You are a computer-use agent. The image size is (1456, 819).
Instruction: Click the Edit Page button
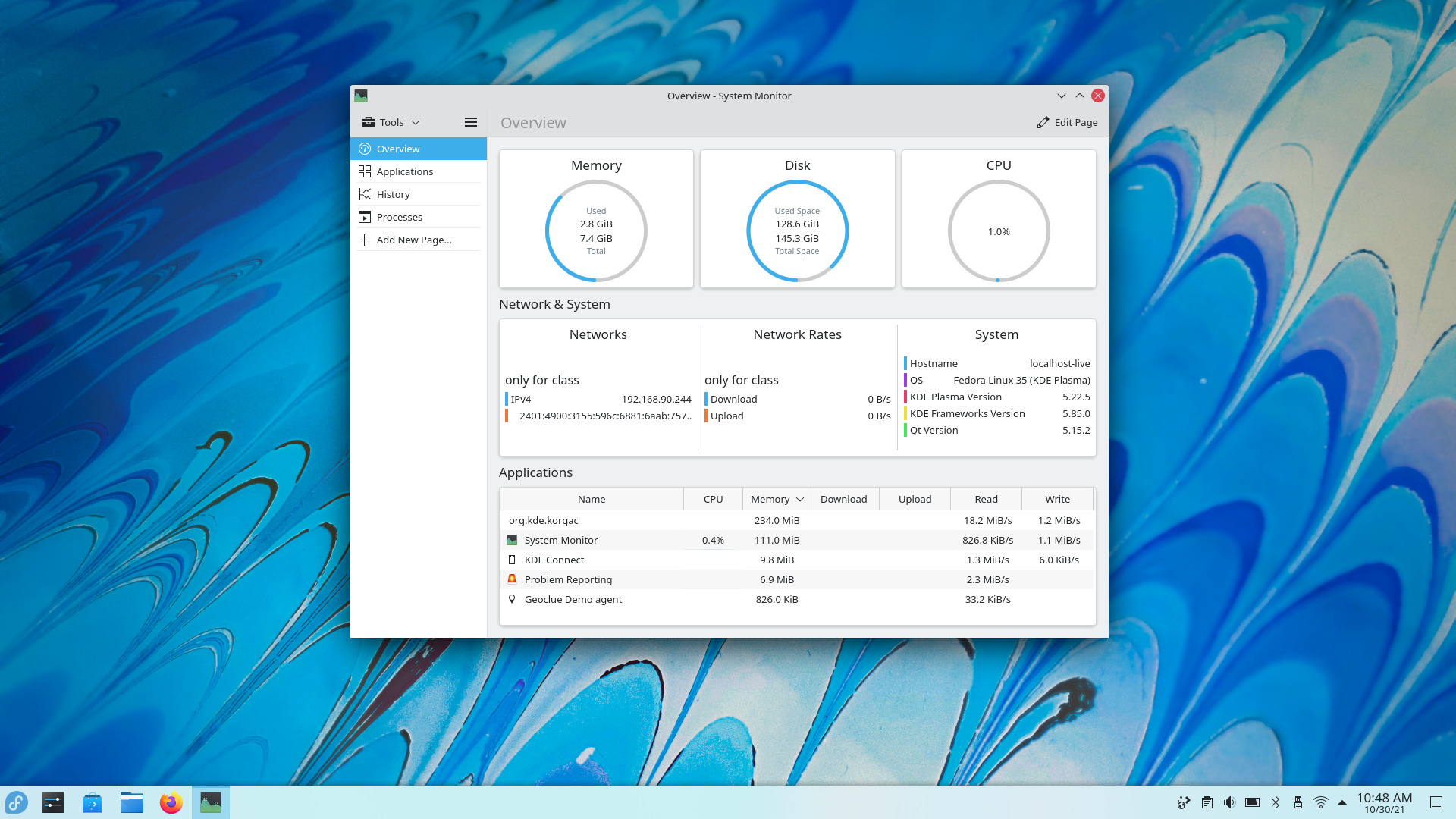click(1067, 122)
